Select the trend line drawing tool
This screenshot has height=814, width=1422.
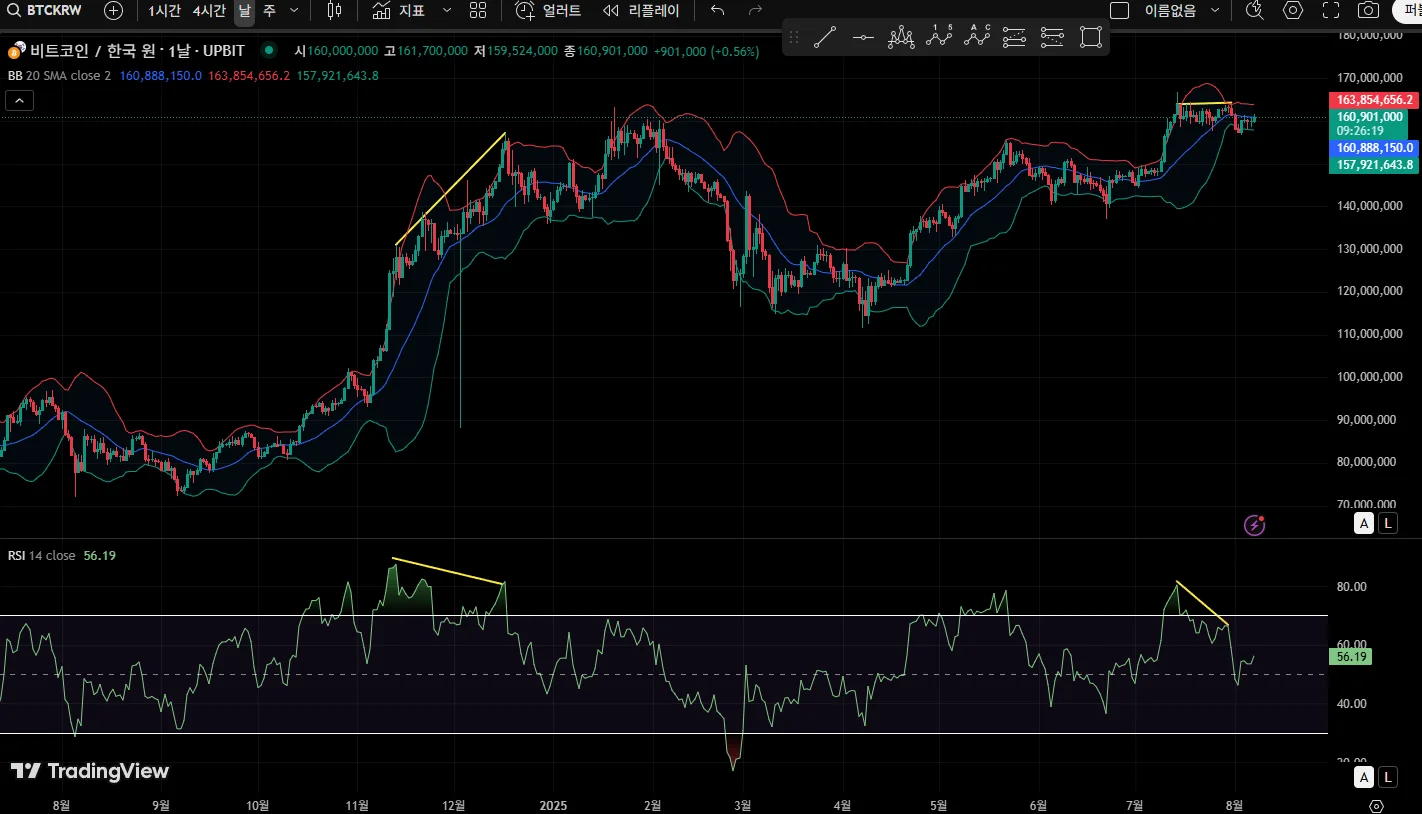point(825,38)
